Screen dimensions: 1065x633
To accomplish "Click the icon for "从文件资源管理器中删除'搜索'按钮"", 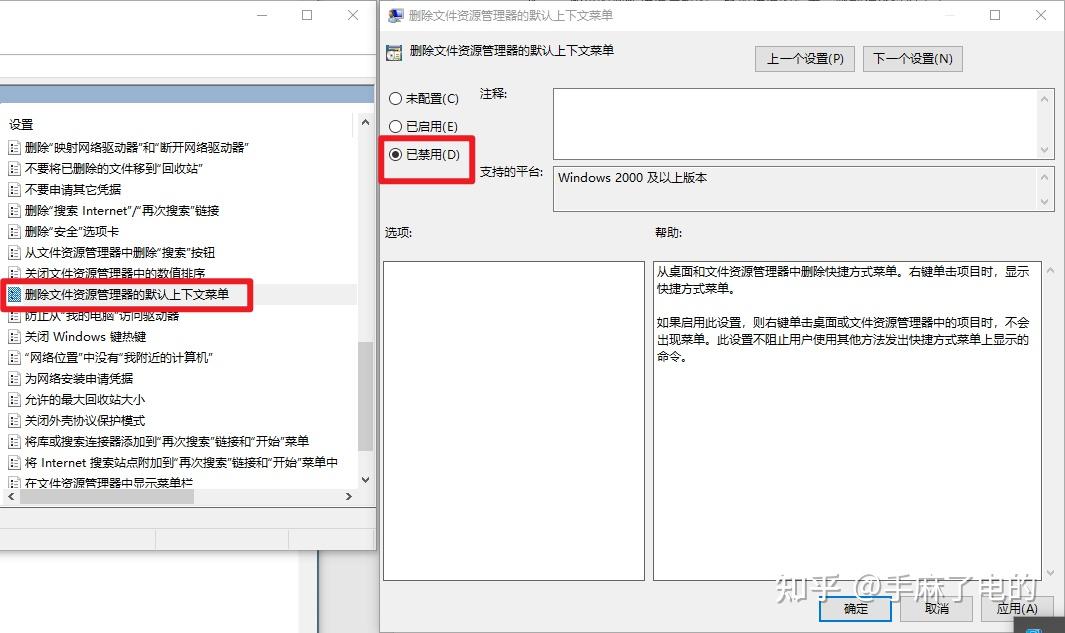I will (15, 252).
